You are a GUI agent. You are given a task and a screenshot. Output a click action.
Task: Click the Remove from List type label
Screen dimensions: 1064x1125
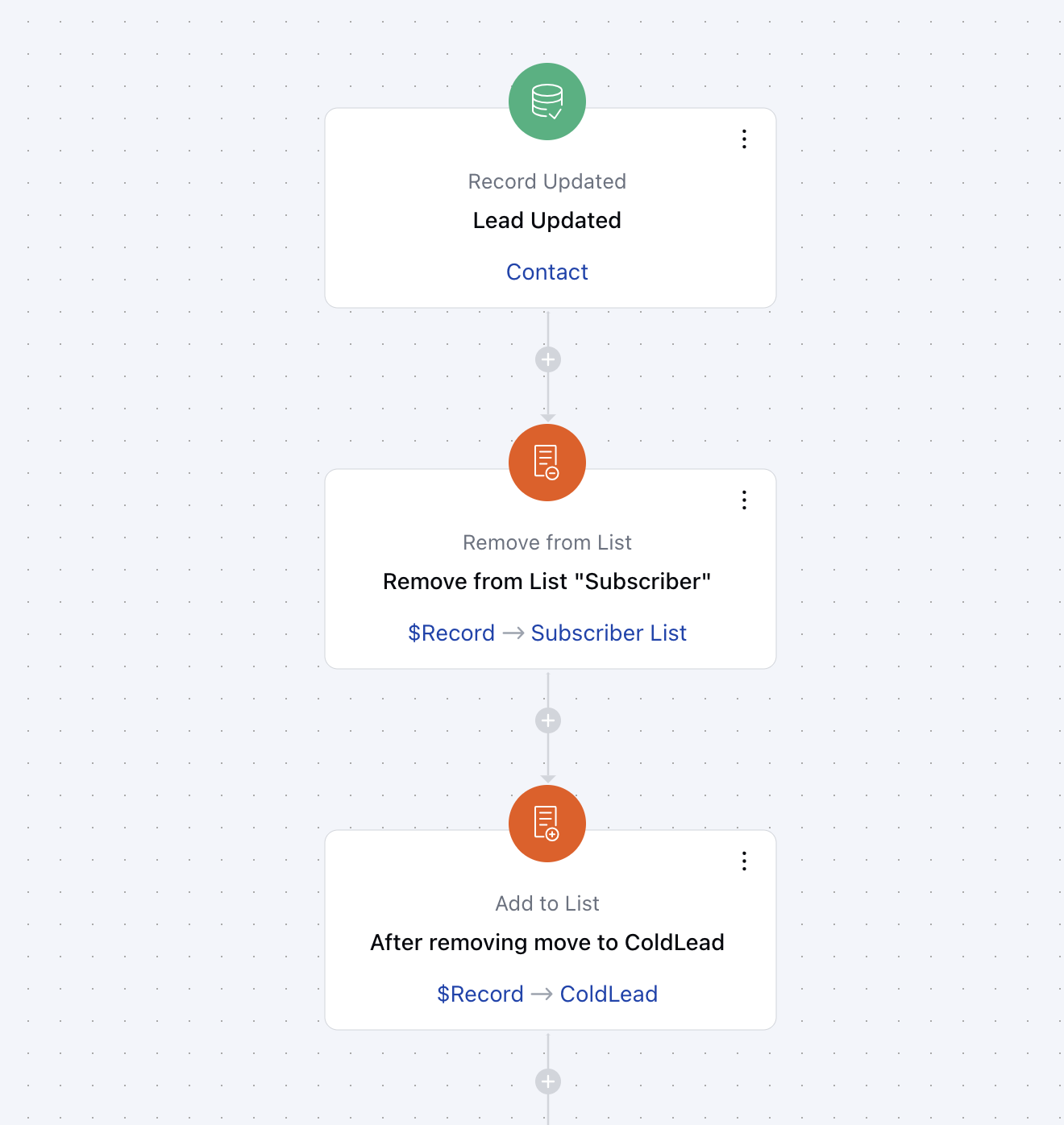[x=547, y=543]
